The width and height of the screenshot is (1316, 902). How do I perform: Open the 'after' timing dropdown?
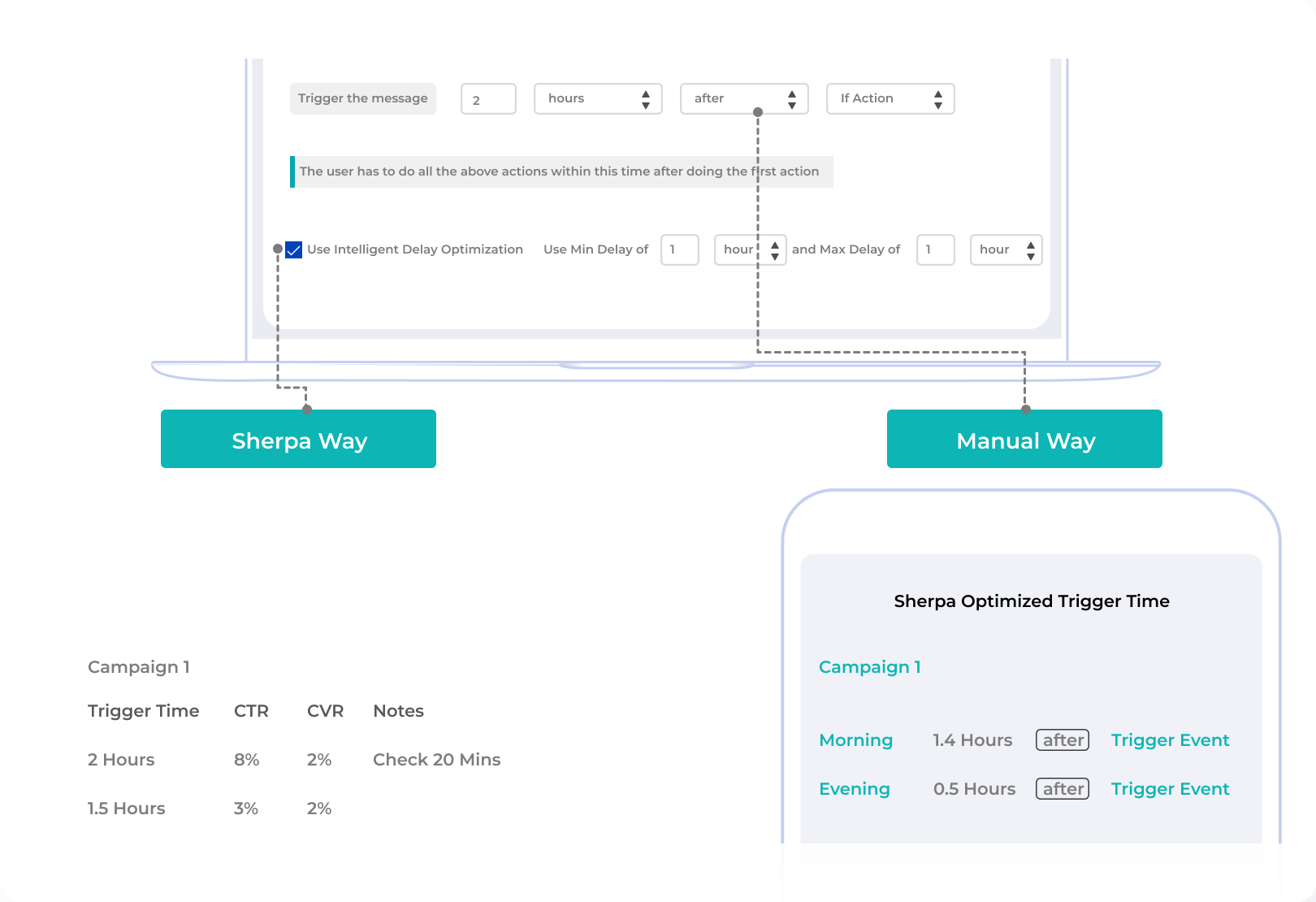click(x=744, y=98)
